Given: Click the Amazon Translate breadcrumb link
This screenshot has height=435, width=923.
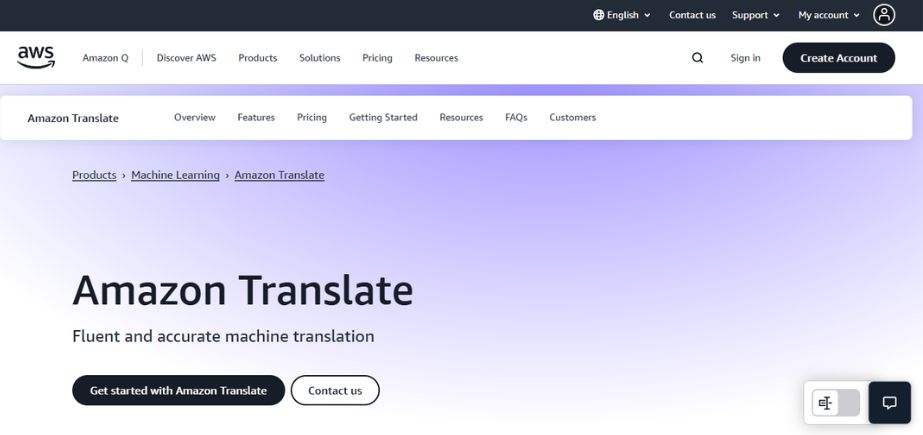Looking at the screenshot, I should pyautogui.click(x=280, y=175).
